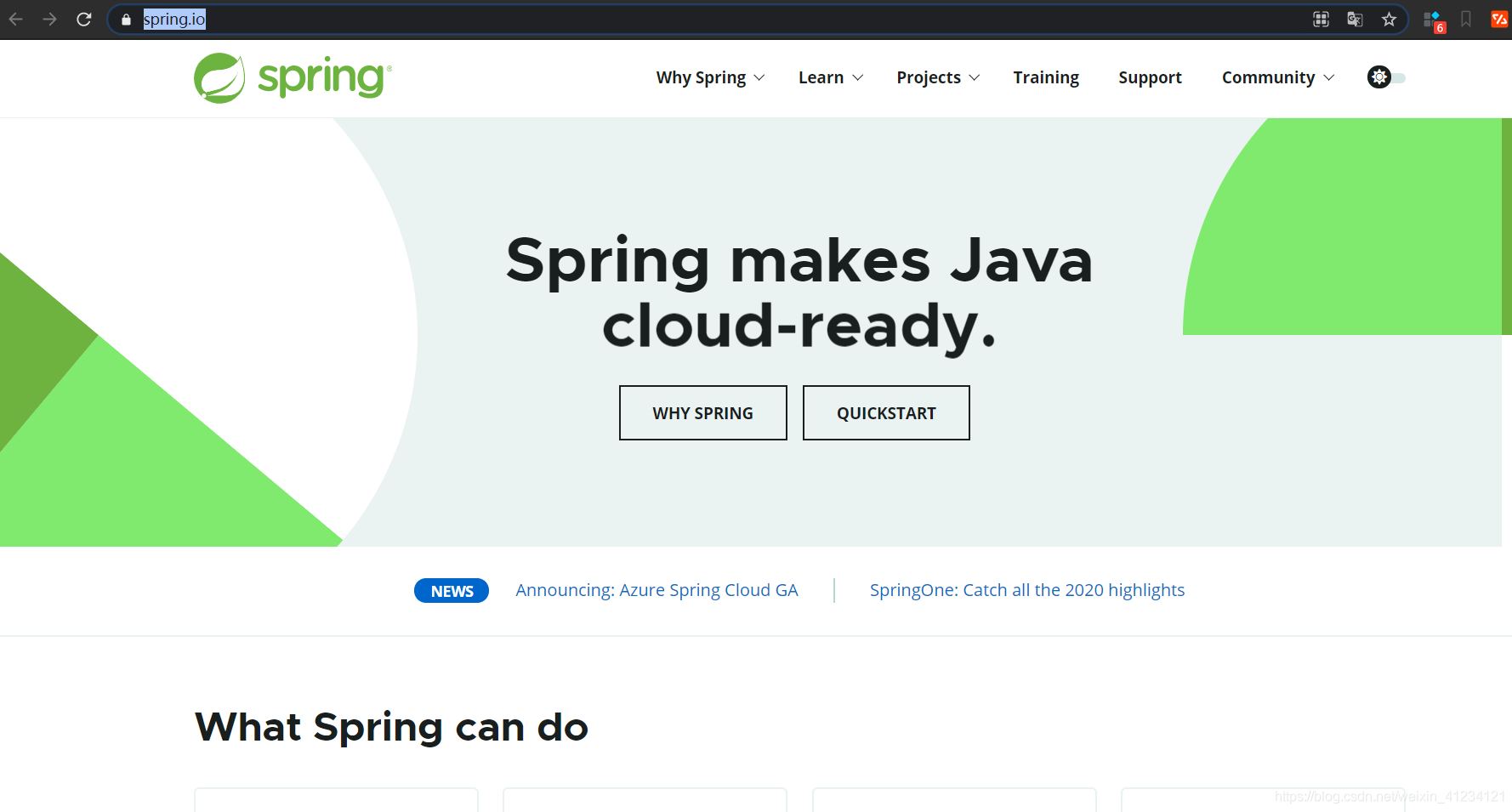The width and height of the screenshot is (1512, 812).
Task: Open the extension with red badge 6
Action: [x=1434, y=21]
